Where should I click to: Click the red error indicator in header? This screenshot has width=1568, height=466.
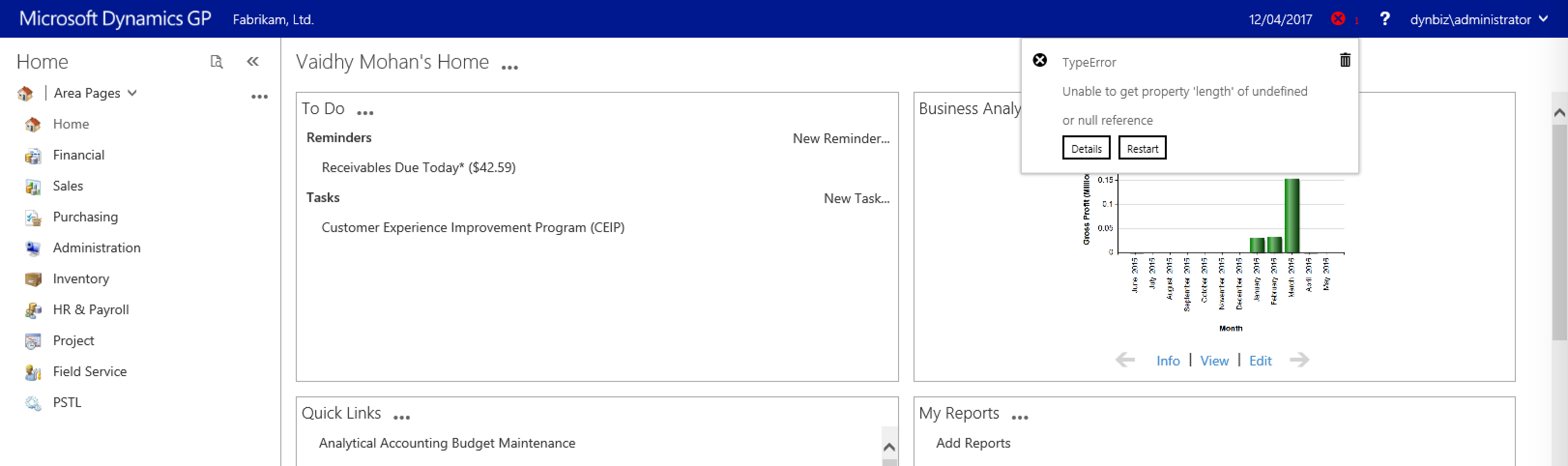coord(1338,19)
